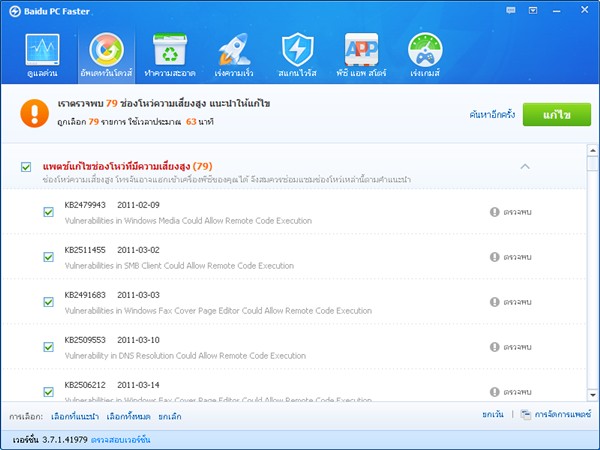This screenshot has height=450, width=600.
Task: Click the patch management icon
Action: (x=526, y=414)
